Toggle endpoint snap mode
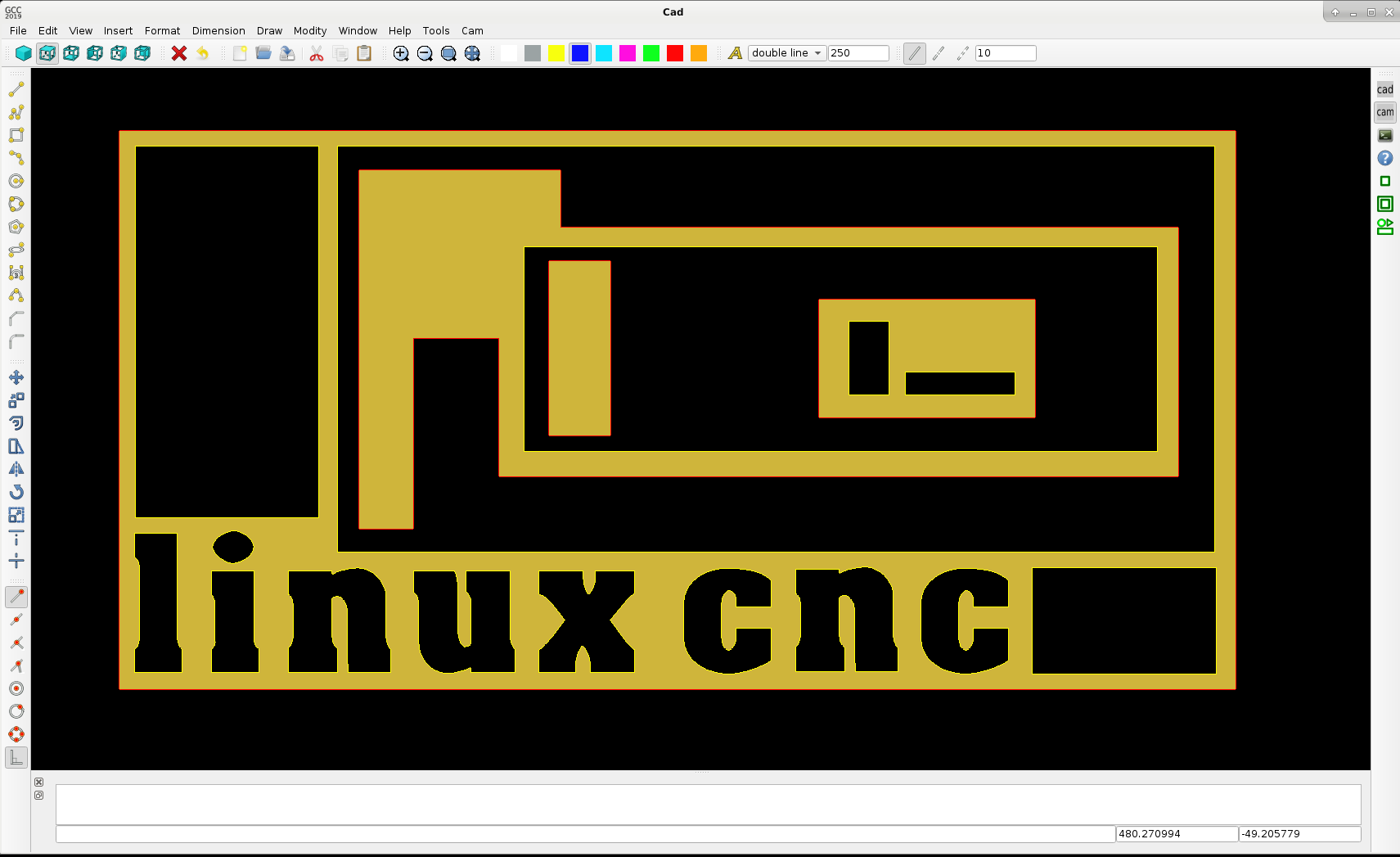 (x=16, y=597)
